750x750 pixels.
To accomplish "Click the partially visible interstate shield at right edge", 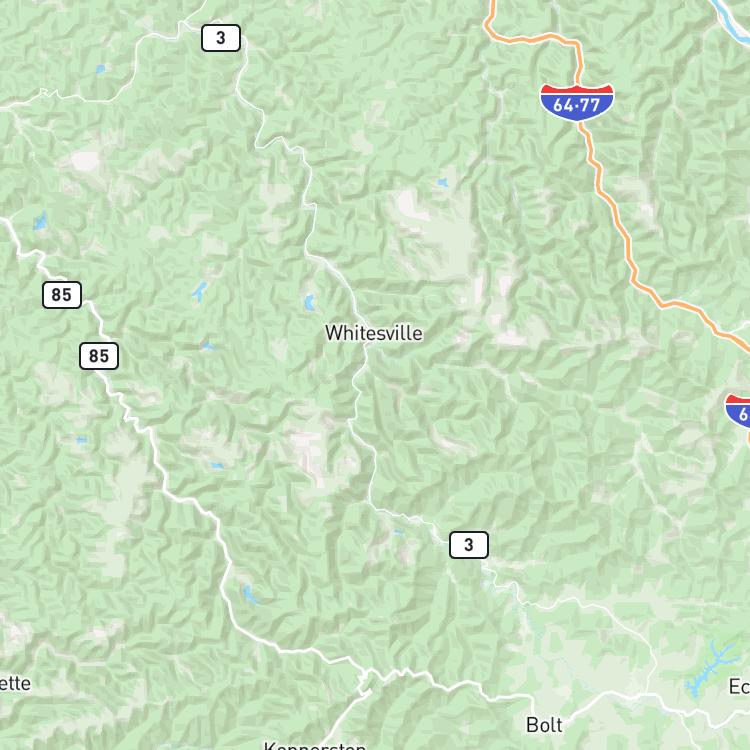I will (x=738, y=411).
